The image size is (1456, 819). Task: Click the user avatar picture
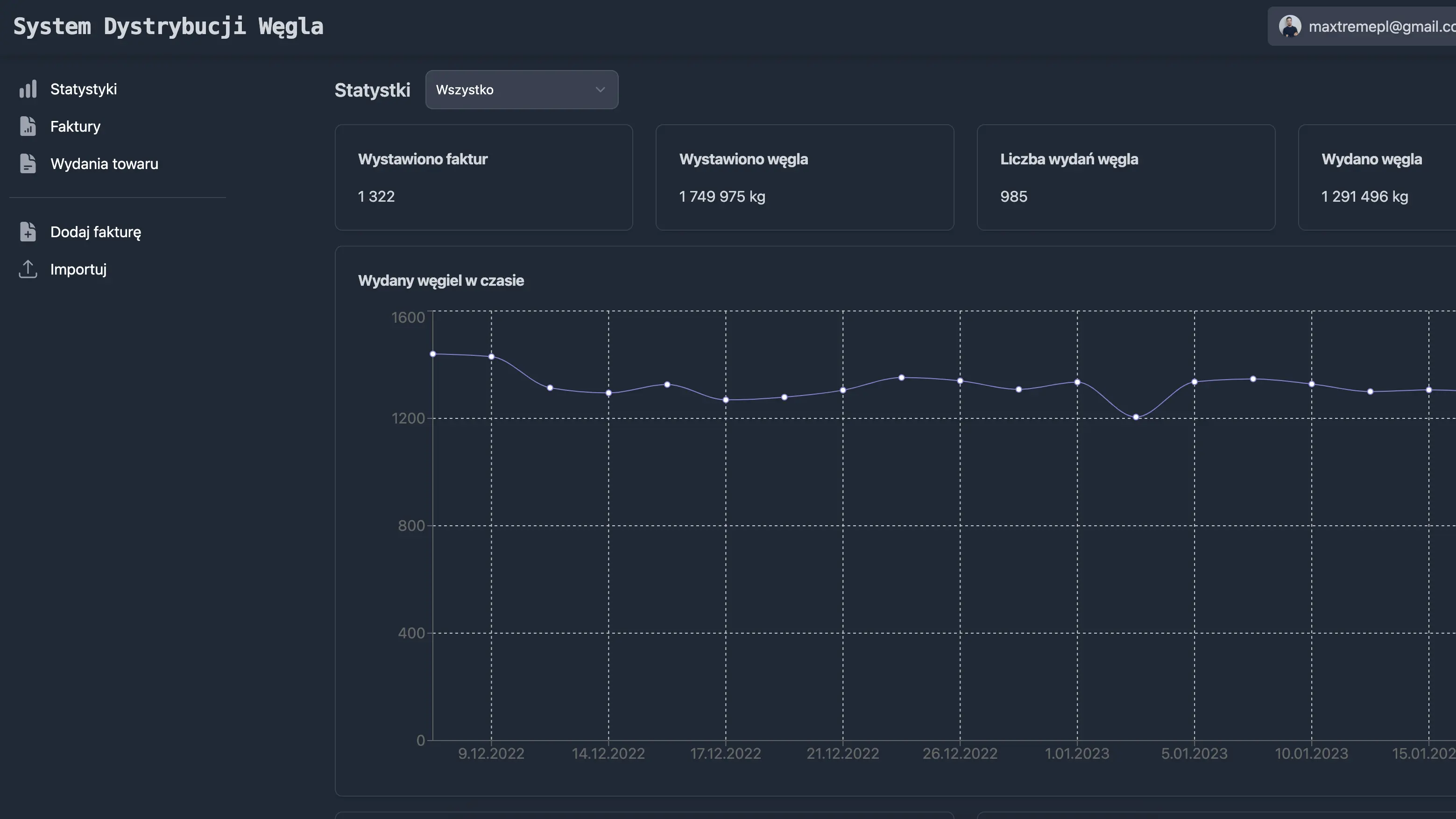(1290, 27)
